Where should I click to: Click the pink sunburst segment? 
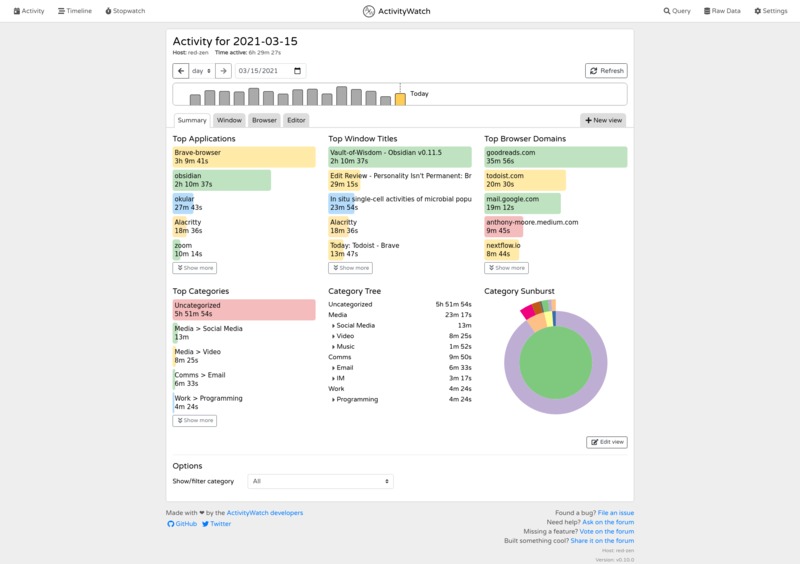click(x=527, y=311)
